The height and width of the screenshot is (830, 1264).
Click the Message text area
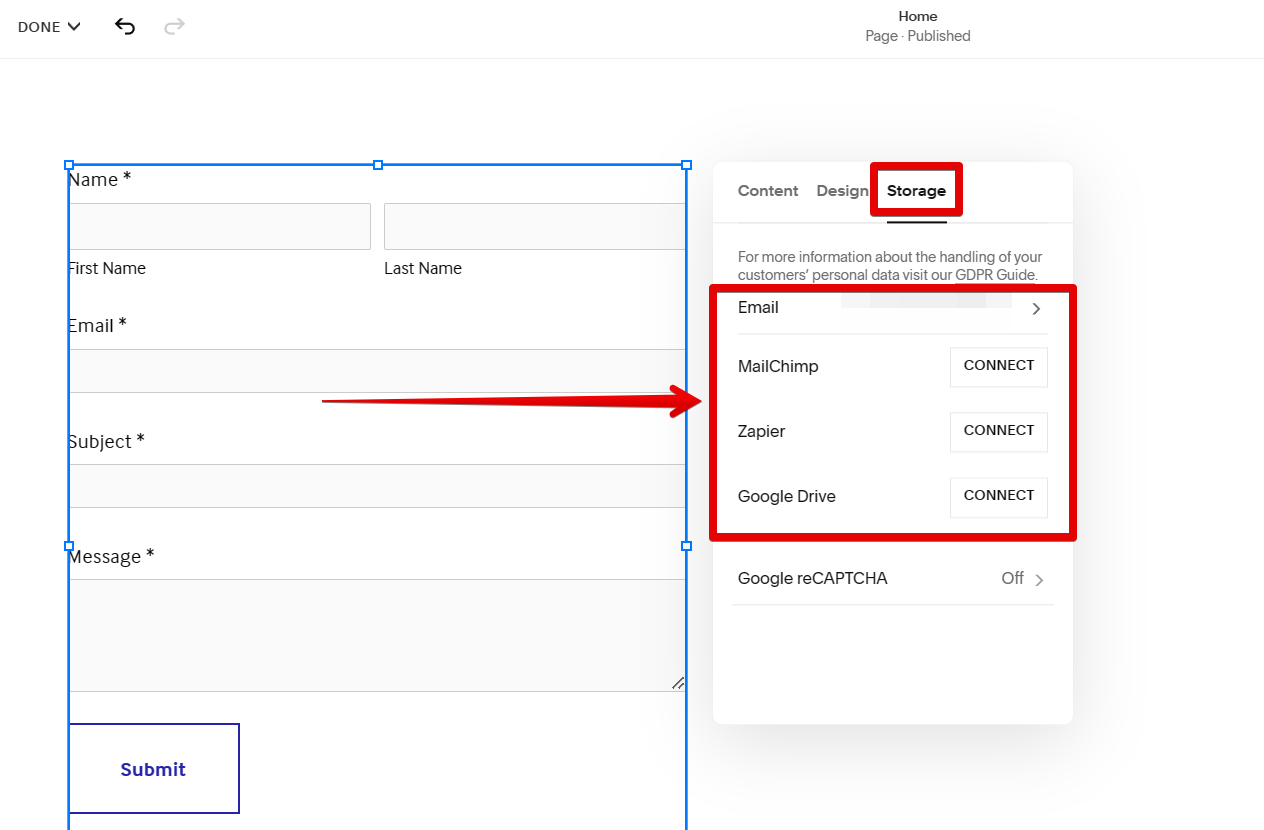[377, 635]
